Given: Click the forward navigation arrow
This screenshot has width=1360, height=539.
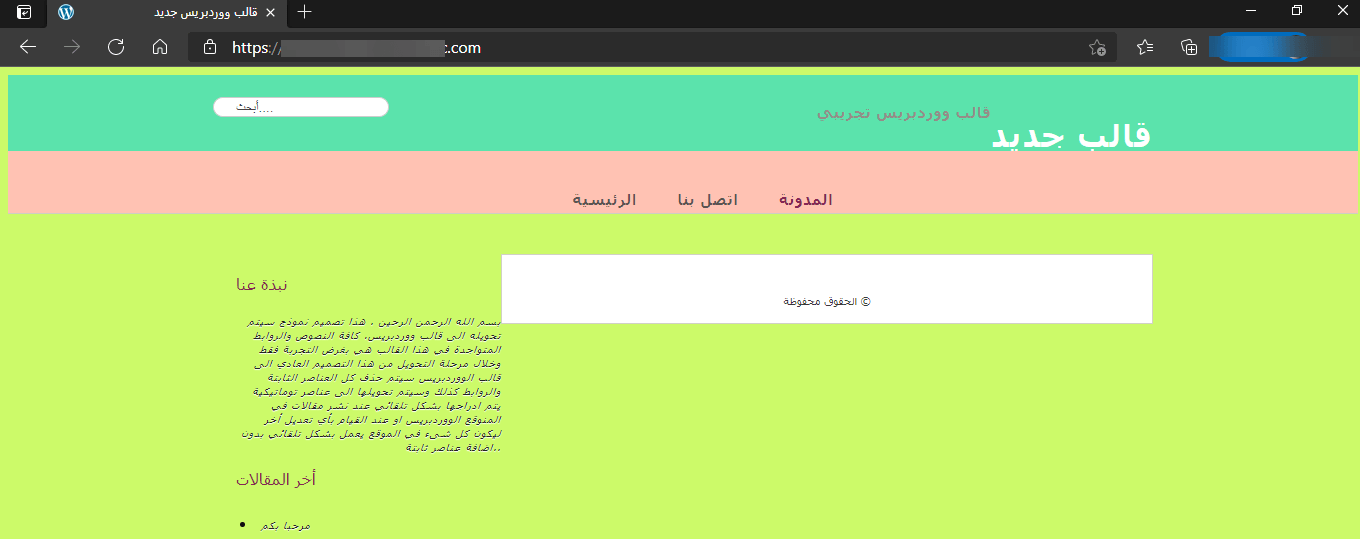Looking at the screenshot, I should [x=72, y=47].
